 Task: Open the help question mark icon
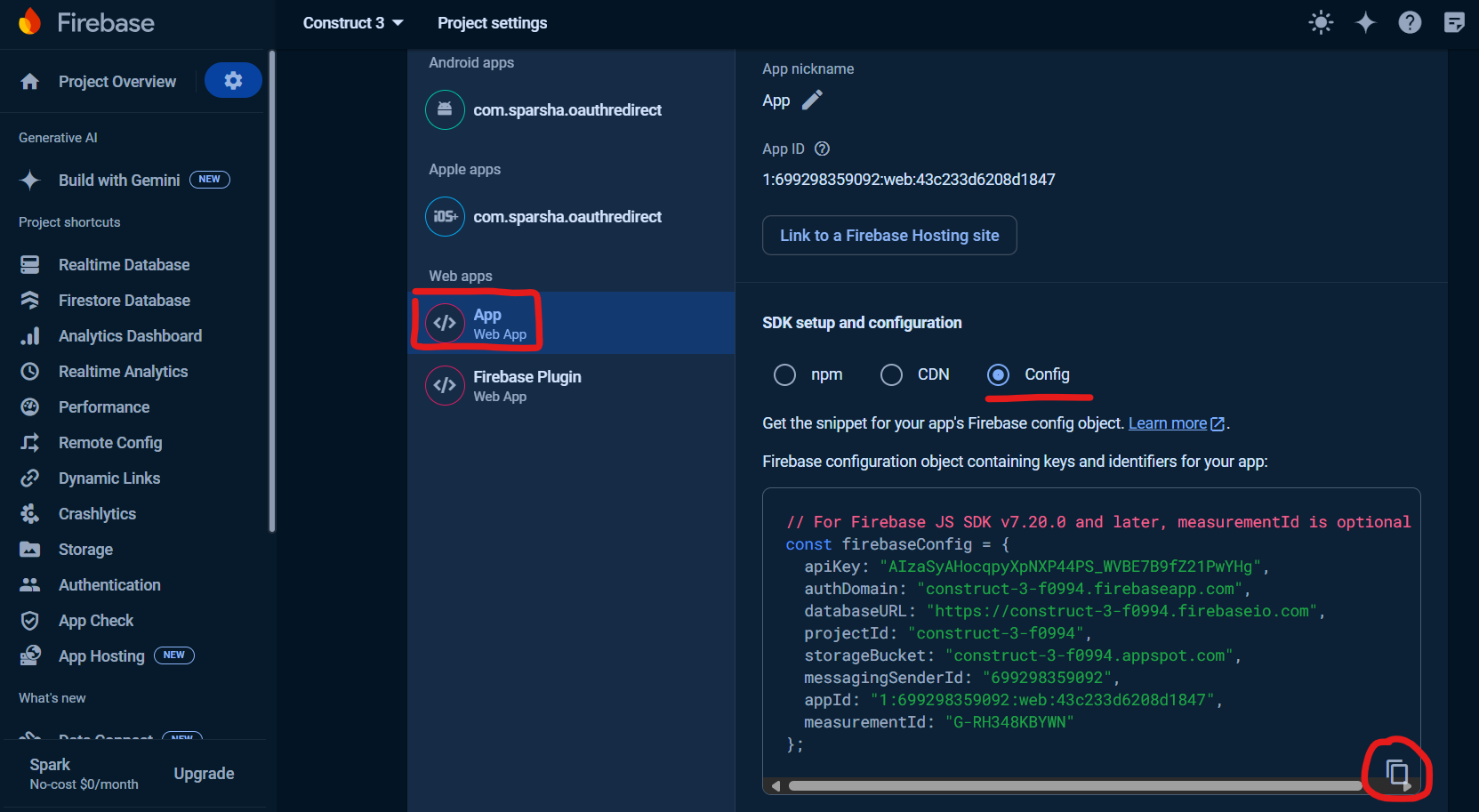[x=1410, y=23]
